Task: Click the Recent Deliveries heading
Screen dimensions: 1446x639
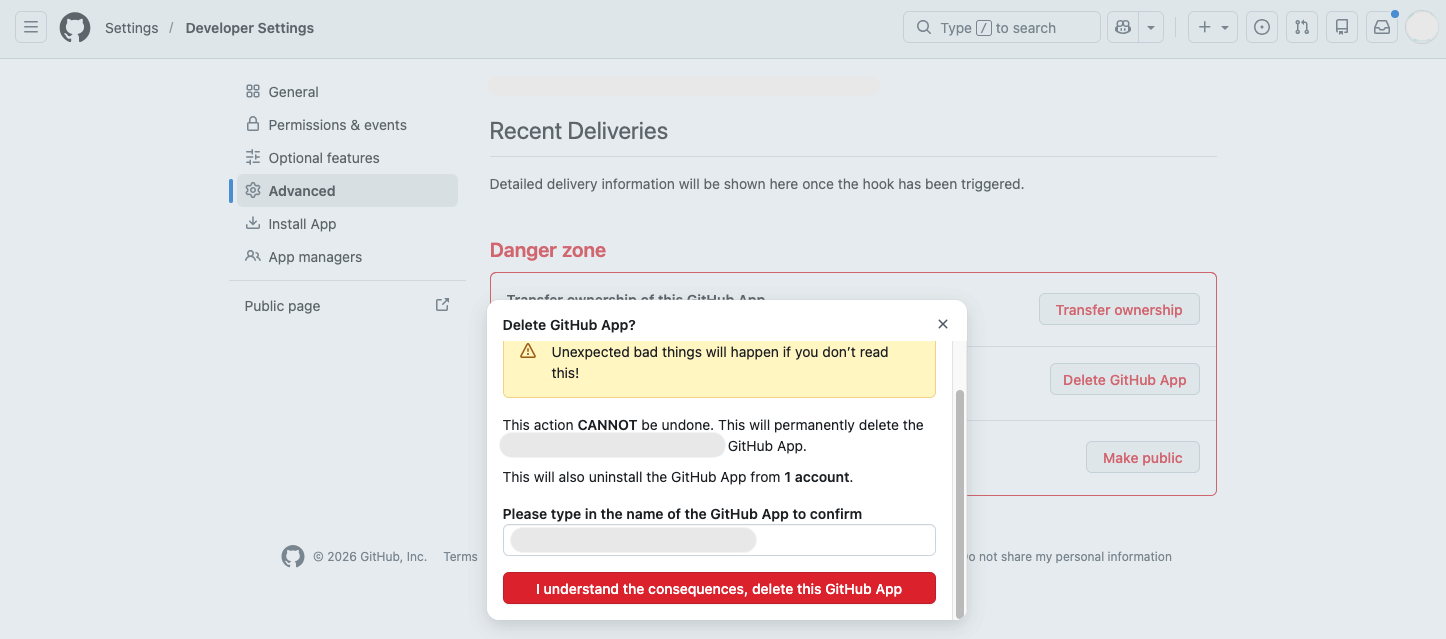Action: 578,131
